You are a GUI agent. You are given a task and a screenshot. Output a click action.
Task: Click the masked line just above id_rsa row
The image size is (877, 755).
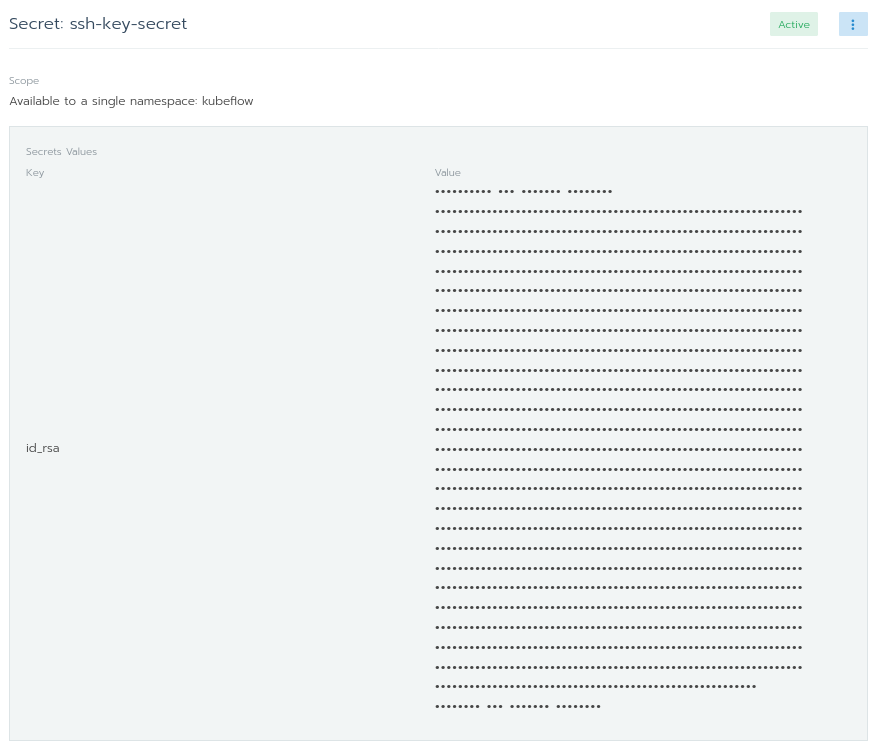point(618,430)
